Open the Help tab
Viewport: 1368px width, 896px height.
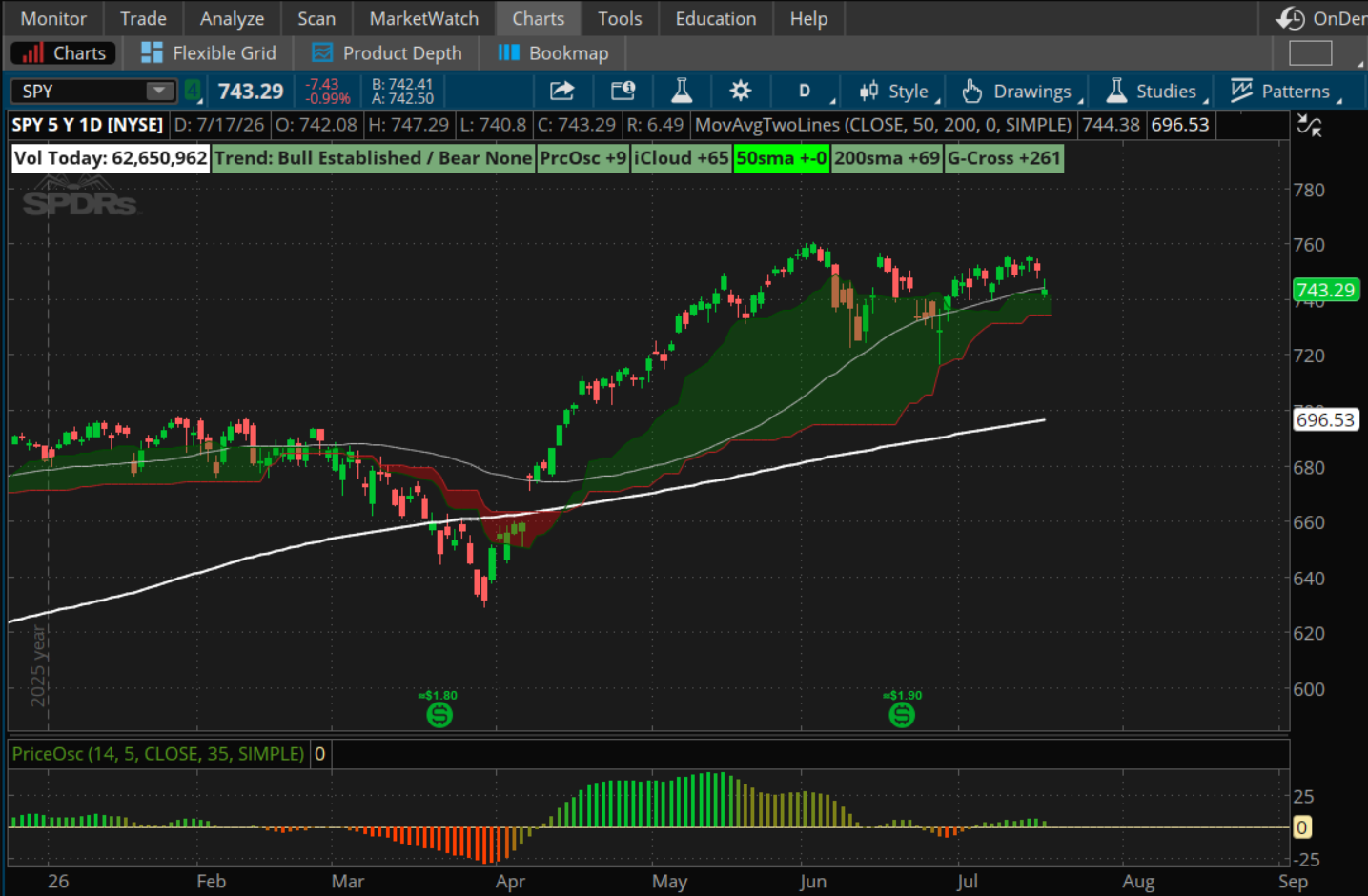pyautogui.click(x=808, y=18)
